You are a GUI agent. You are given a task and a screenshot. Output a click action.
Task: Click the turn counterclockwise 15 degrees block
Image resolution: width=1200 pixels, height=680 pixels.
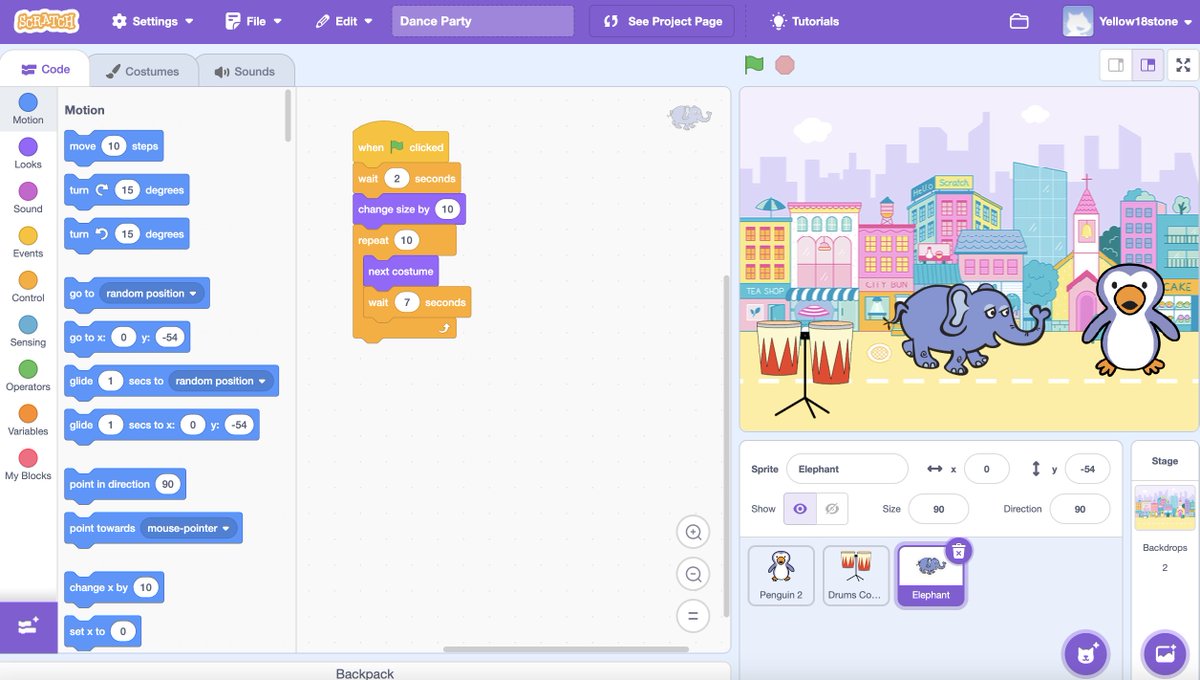point(126,234)
